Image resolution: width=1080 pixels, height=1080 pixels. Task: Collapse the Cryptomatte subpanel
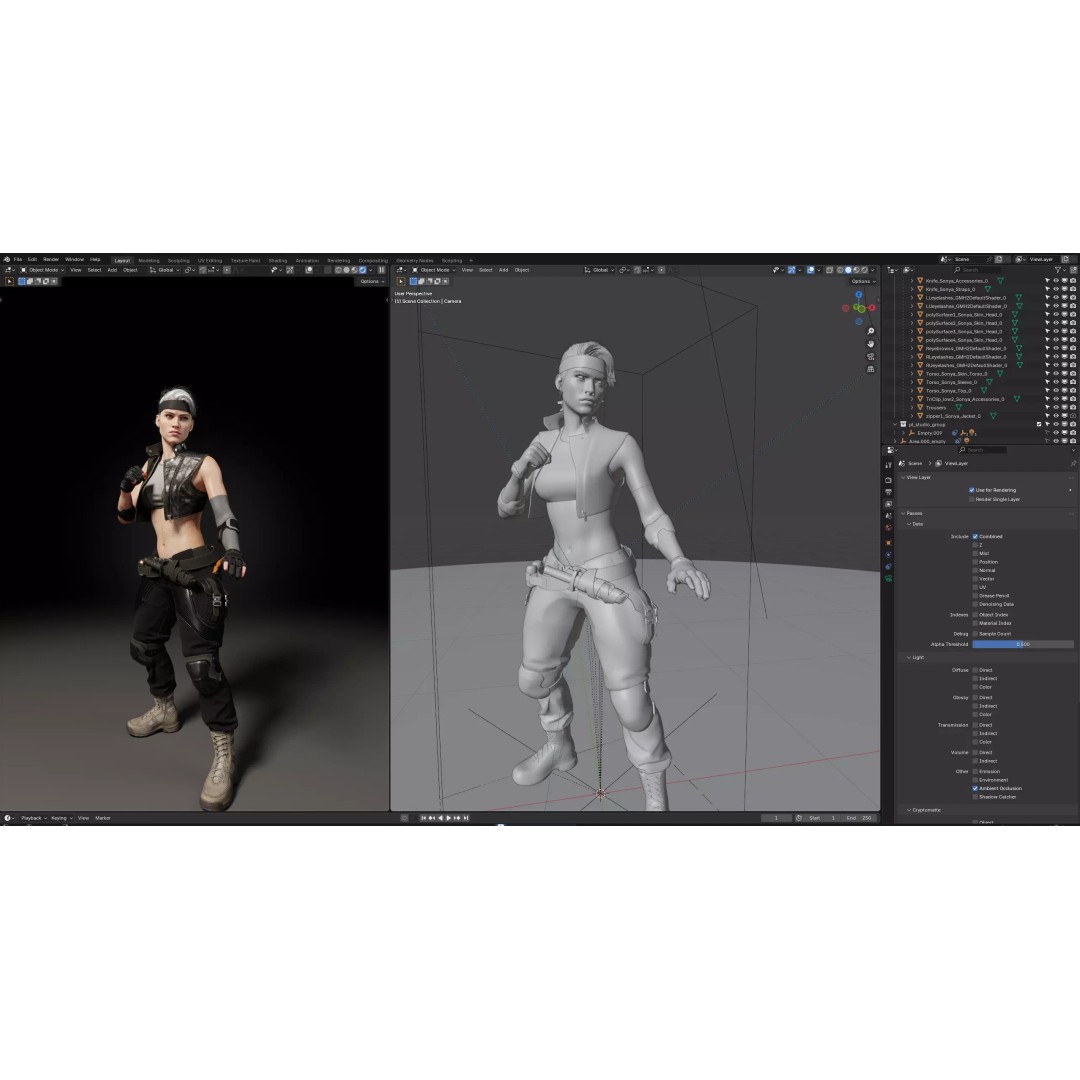[x=924, y=810]
